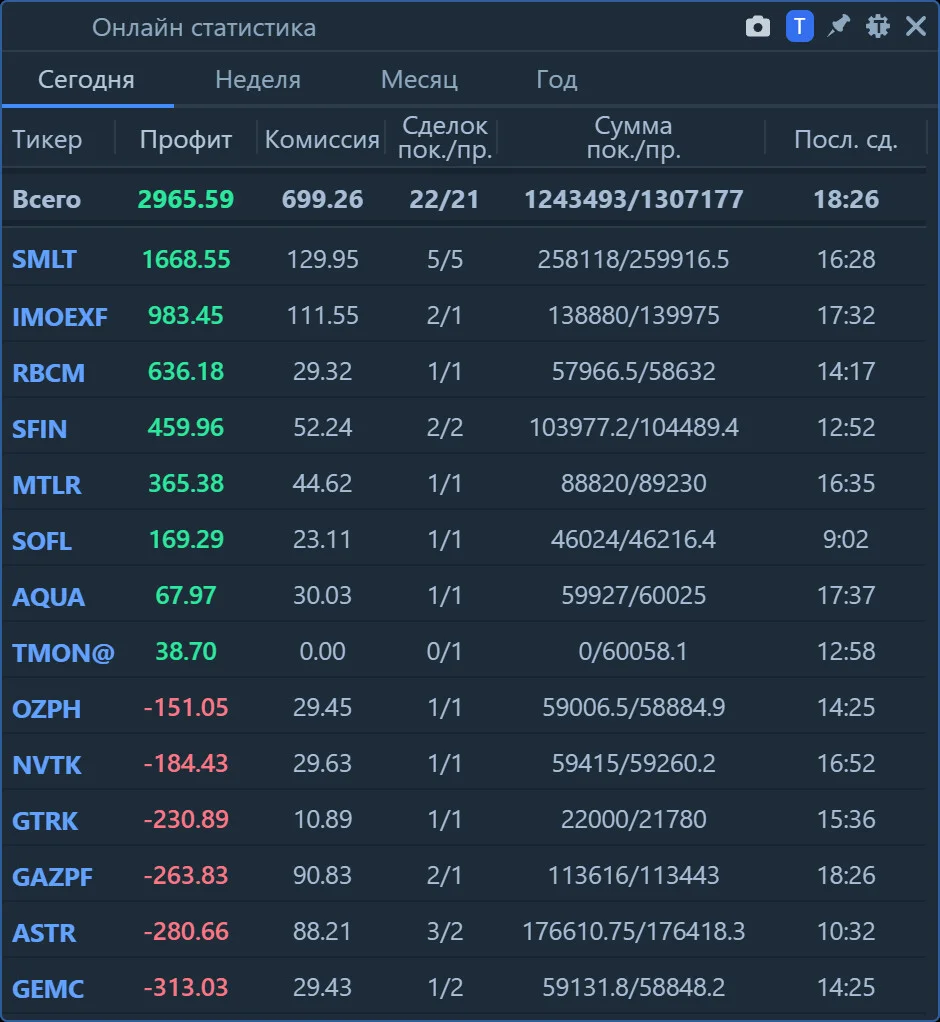
Task: Sort by the Профит column header
Action: point(186,139)
